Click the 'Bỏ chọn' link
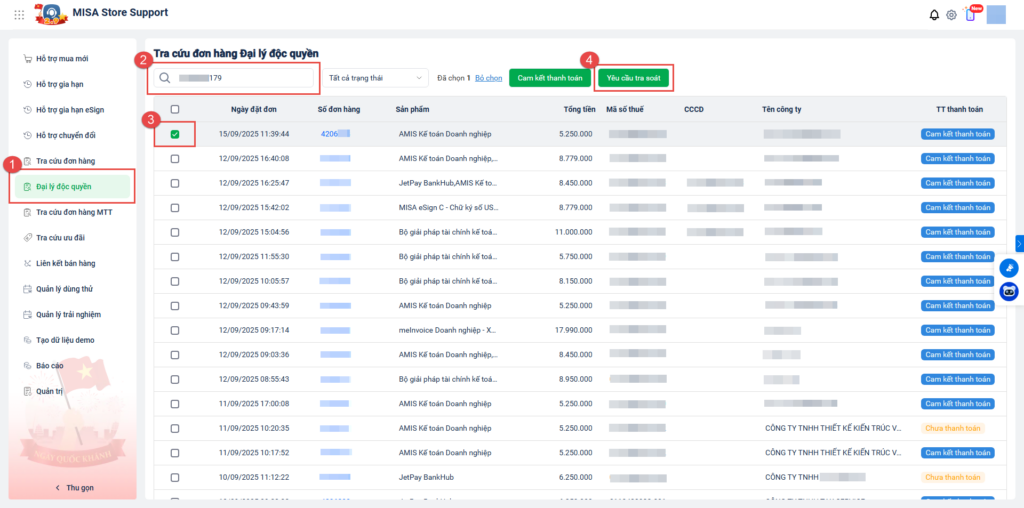The width and height of the screenshot is (1024, 508). 489,78
